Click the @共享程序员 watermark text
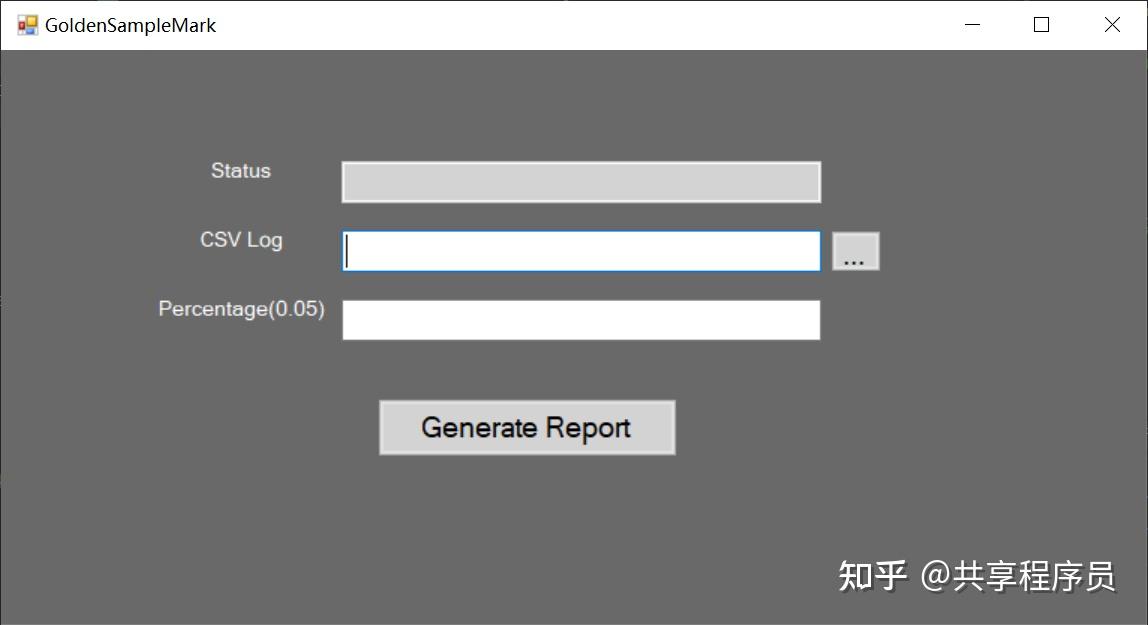1148x625 pixels. click(1016, 576)
